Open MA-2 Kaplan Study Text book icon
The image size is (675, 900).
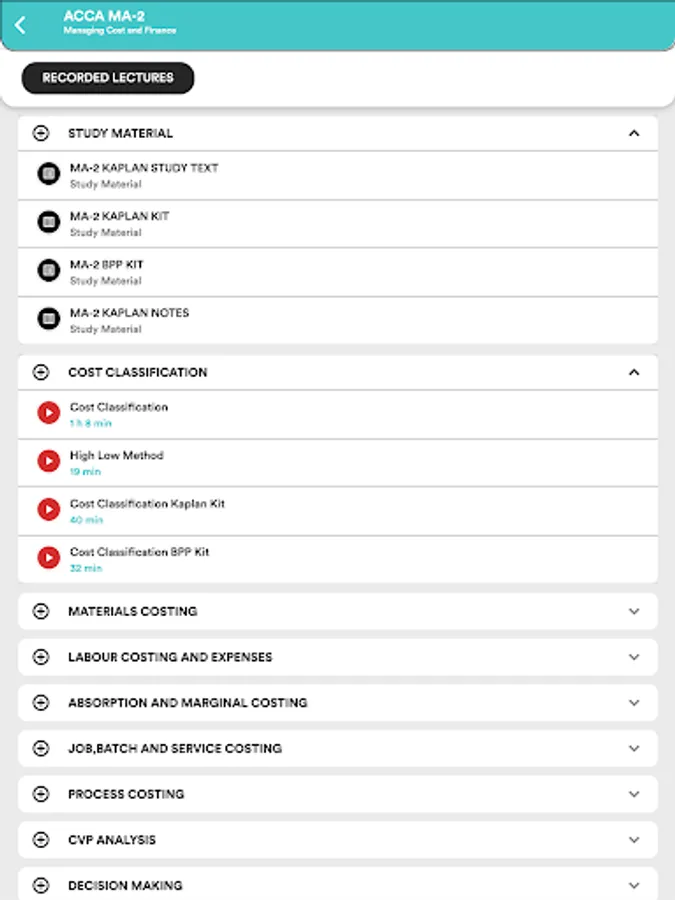[48, 174]
